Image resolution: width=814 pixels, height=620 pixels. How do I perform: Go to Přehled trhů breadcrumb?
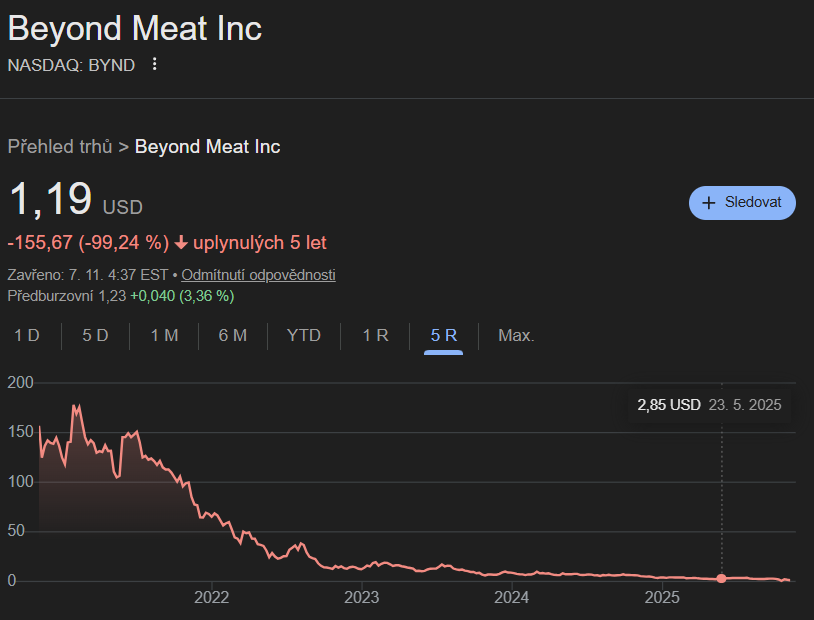click(x=60, y=147)
